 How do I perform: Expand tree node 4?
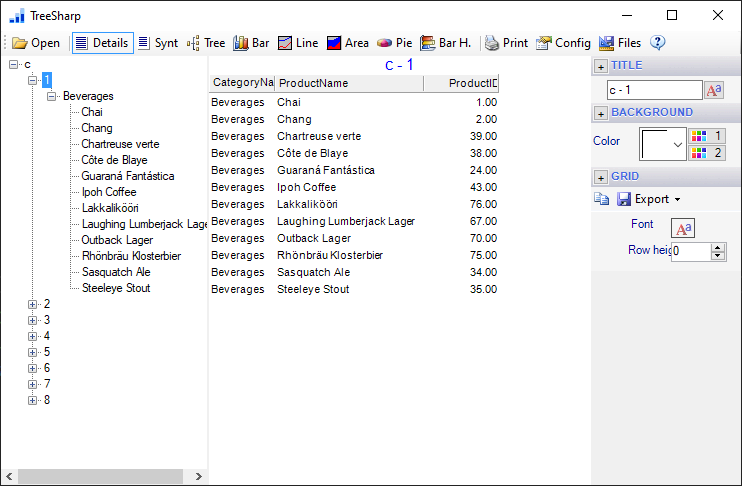pyautogui.click(x=32, y=336)
